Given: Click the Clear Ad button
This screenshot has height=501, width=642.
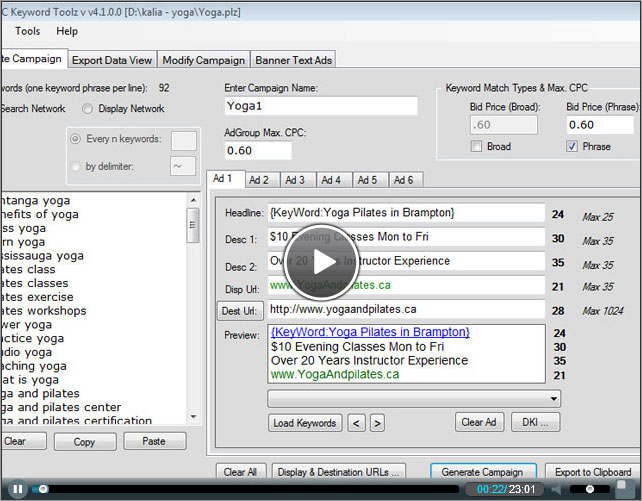Looking at the screenshot, I should pos(479,422).
